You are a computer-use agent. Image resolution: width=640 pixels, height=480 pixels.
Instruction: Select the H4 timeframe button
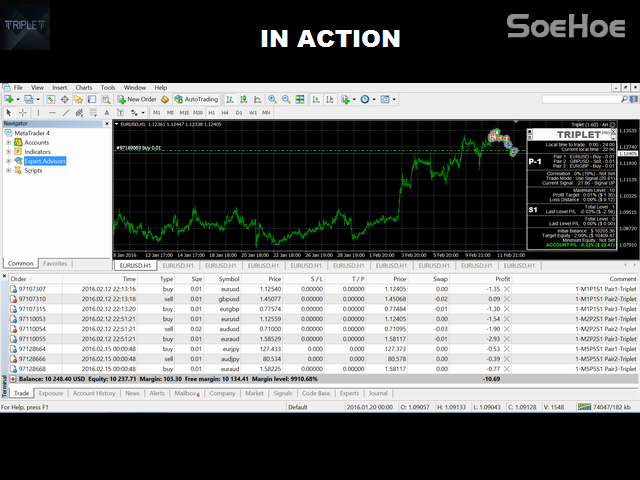pyautogui.click(x=225, y=113)
